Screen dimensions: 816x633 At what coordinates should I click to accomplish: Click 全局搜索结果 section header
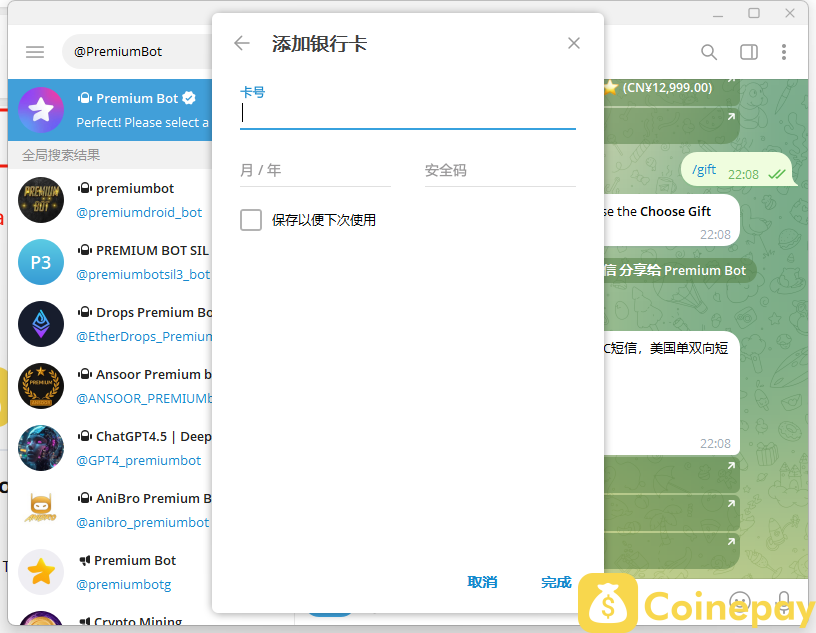coord(61,155)
